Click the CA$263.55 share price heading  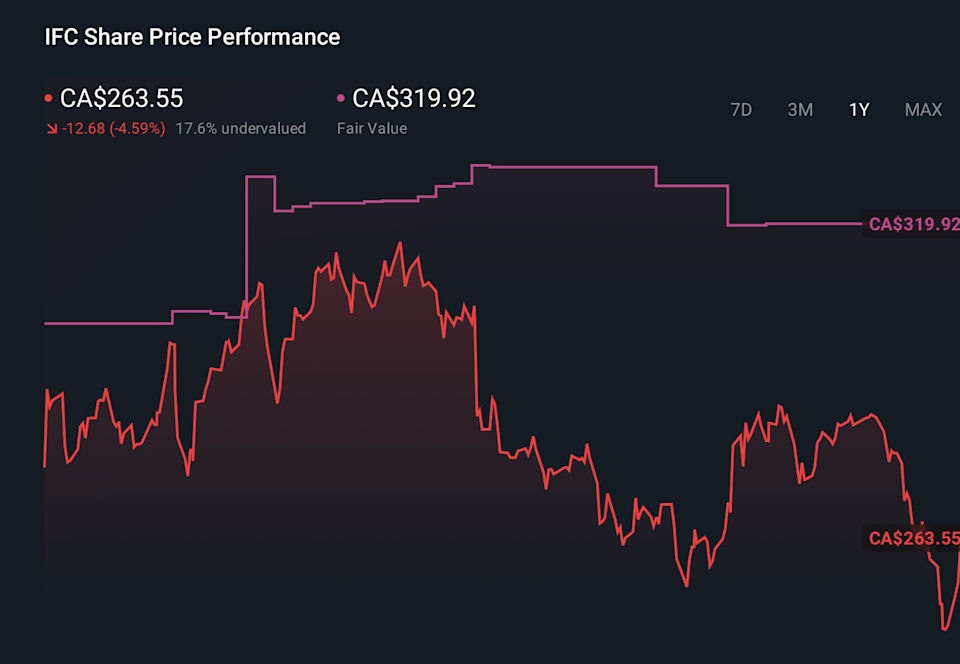[x=121, y=98]
